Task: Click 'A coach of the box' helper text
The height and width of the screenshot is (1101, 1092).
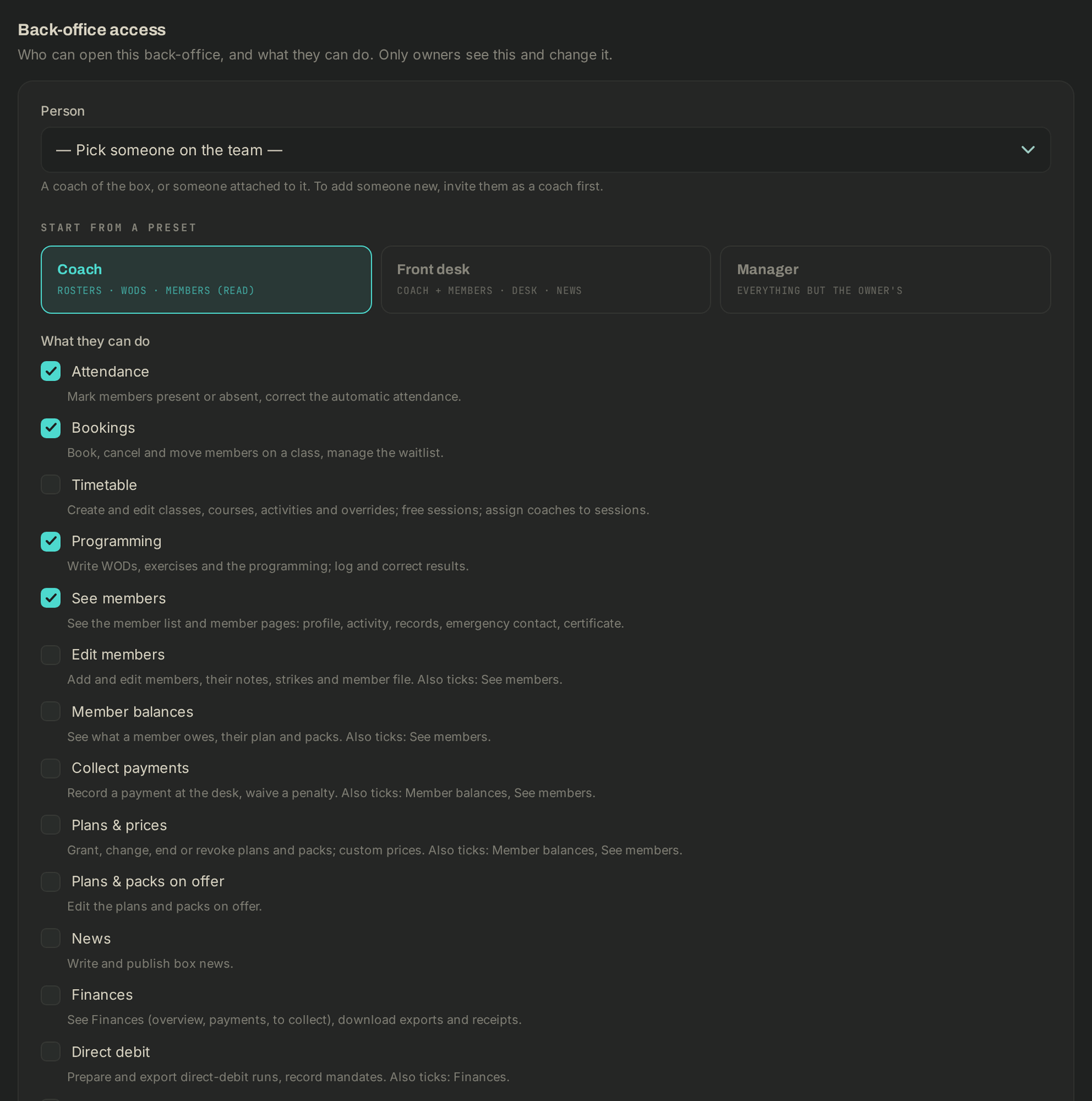Action: point(322,186)
